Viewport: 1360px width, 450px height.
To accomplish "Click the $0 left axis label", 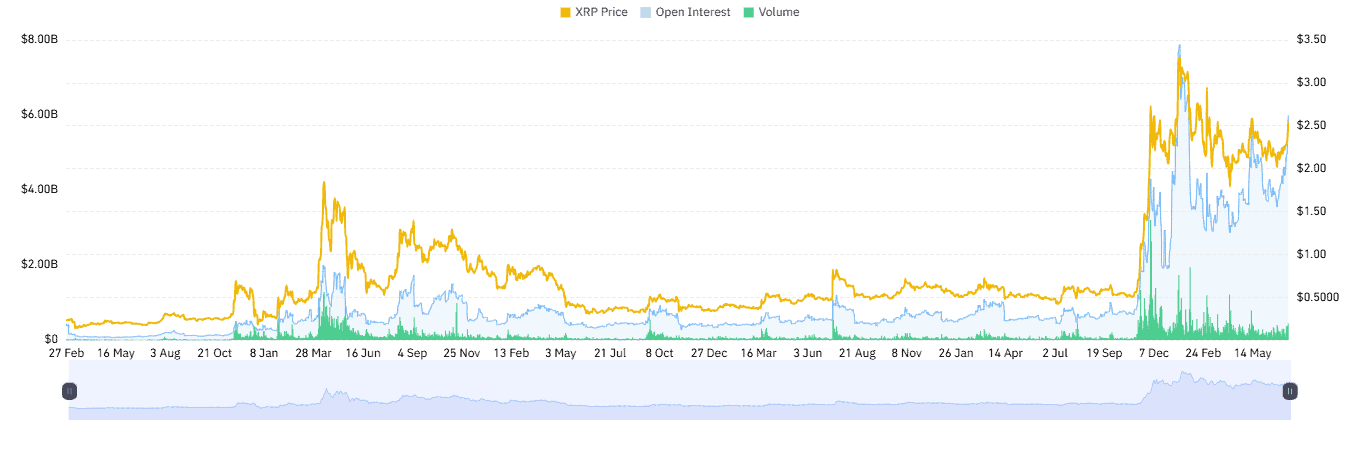I will (x=51, y=339).
